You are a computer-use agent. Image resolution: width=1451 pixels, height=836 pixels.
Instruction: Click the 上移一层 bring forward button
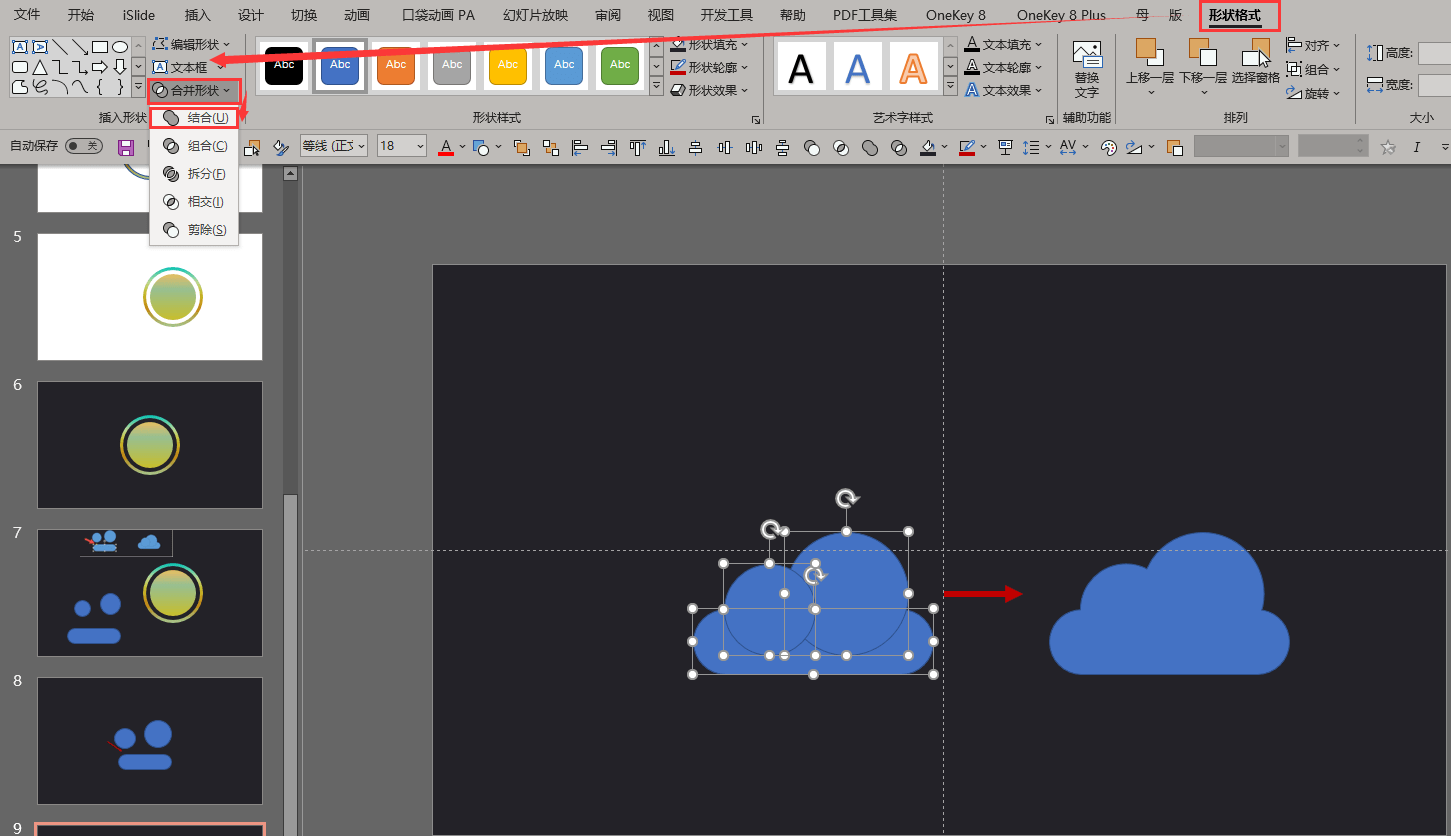(1149, 67)
